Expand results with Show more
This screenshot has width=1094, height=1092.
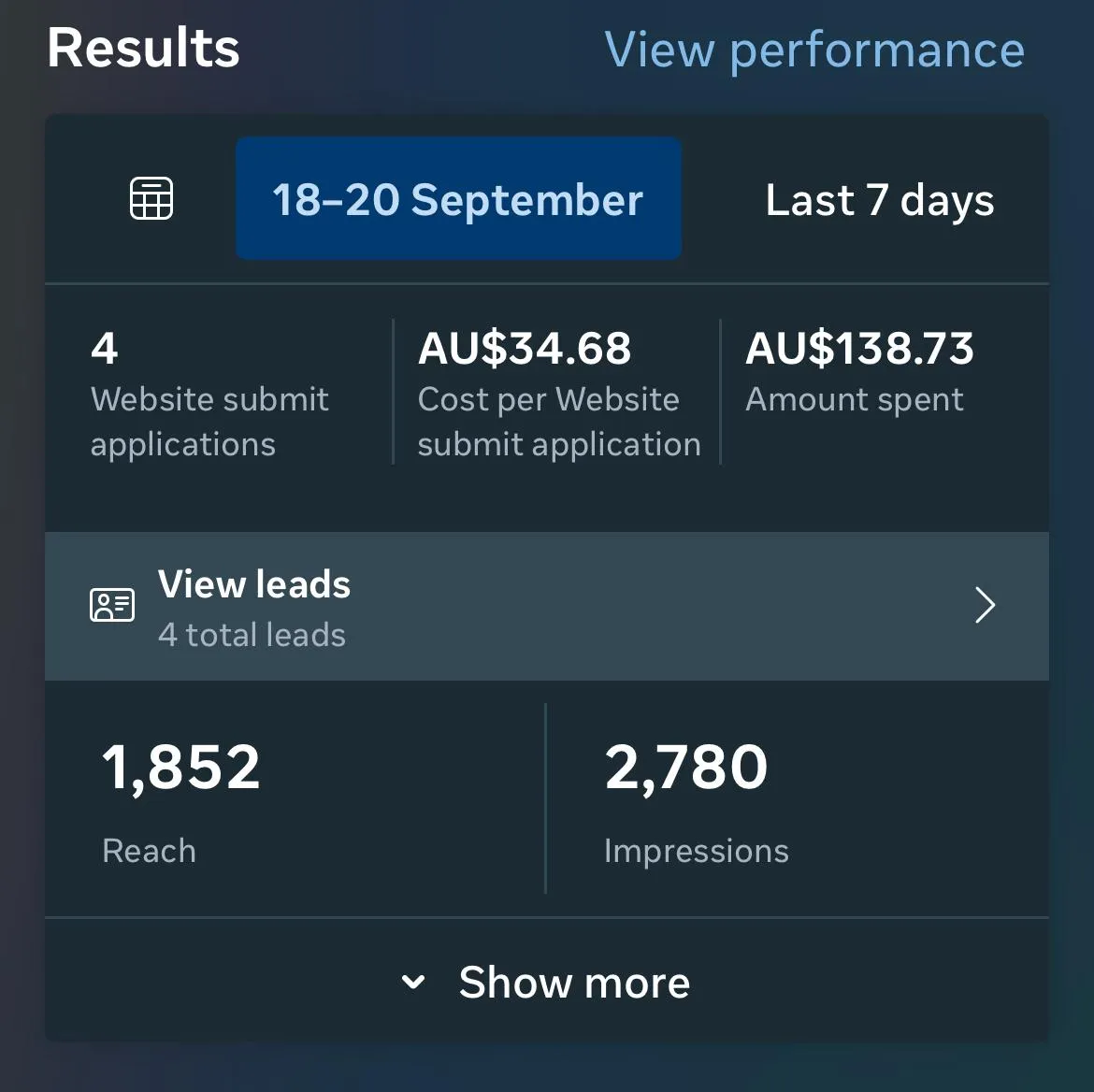pos(547,981)
